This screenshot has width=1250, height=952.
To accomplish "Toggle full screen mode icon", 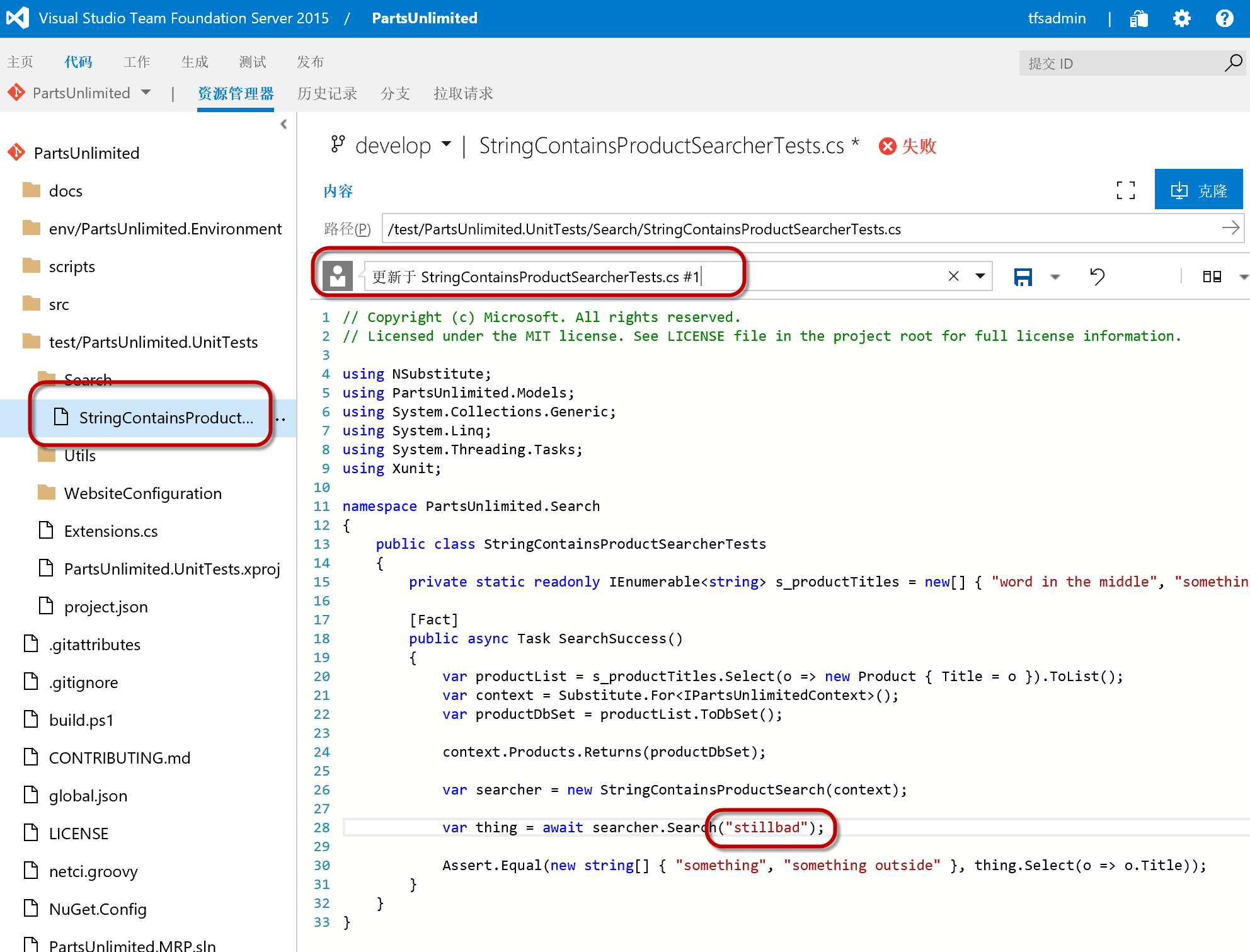I will click(1126, 190).
